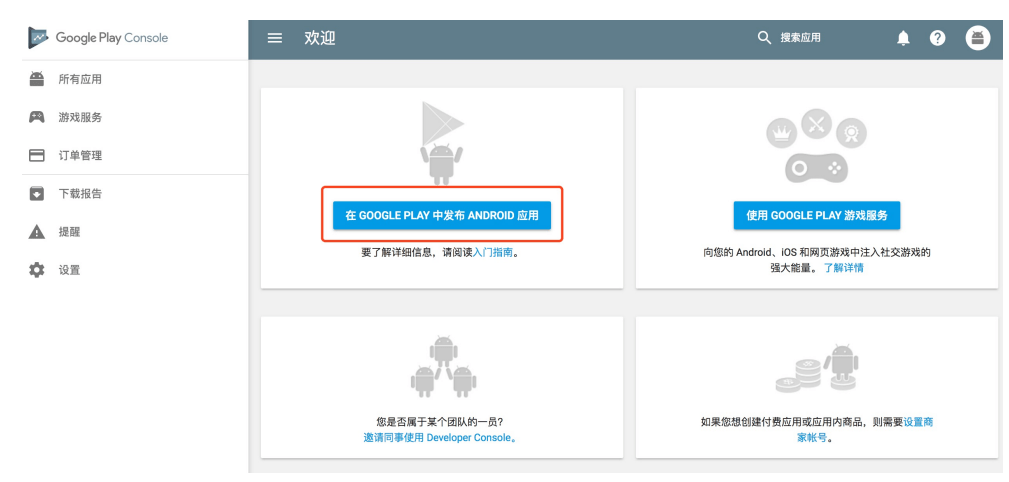Click the 欢迎 page title
Screen dimensions: 1009x482
pos(320,38)
